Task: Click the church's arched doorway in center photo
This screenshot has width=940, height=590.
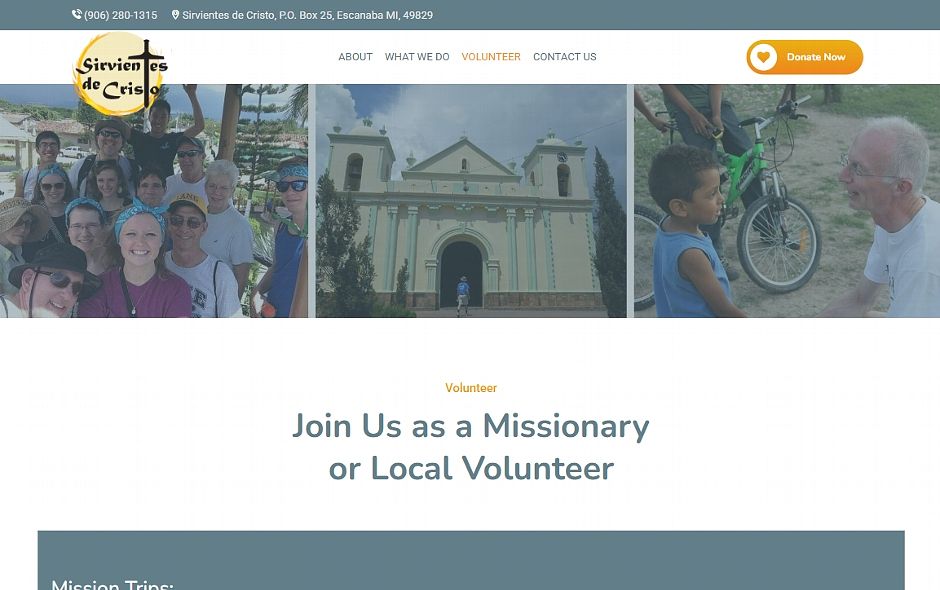Action: coord(461,273)
